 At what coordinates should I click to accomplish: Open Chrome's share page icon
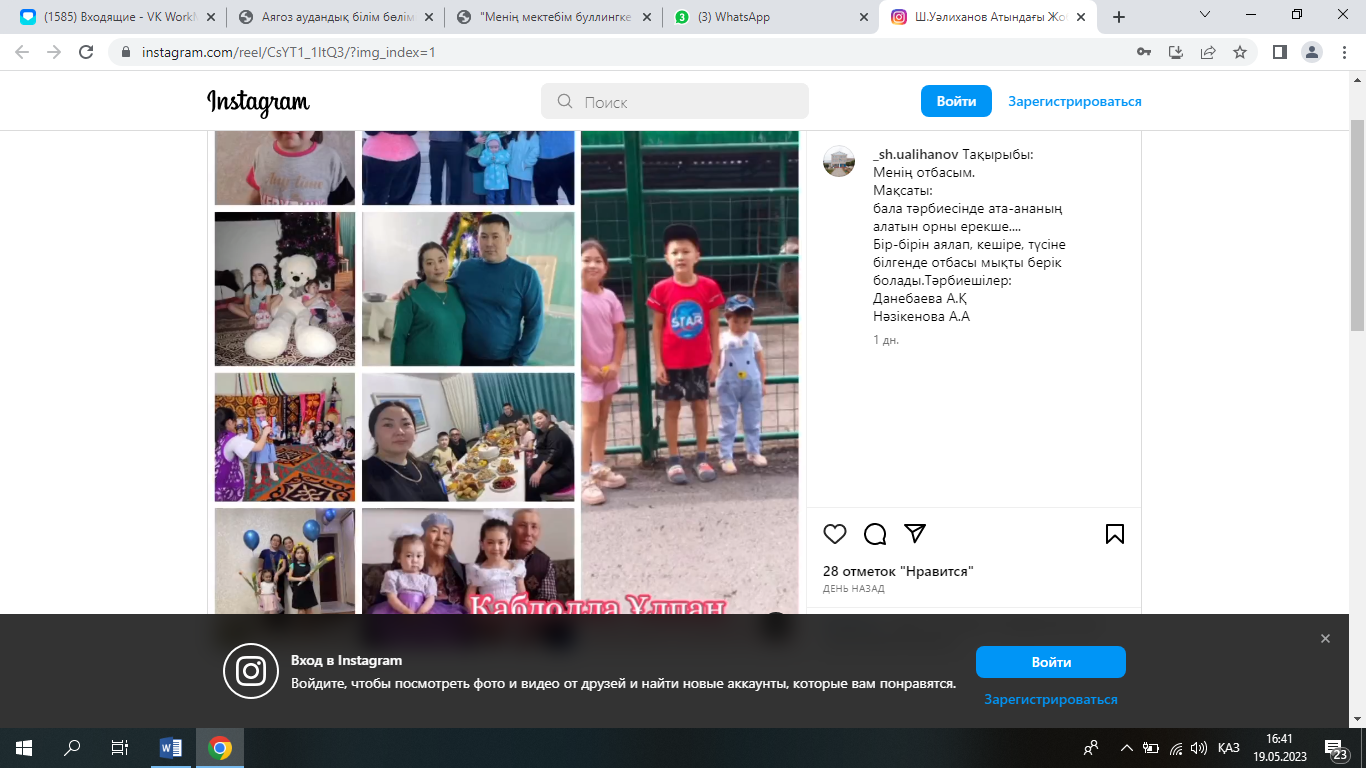1208,52
